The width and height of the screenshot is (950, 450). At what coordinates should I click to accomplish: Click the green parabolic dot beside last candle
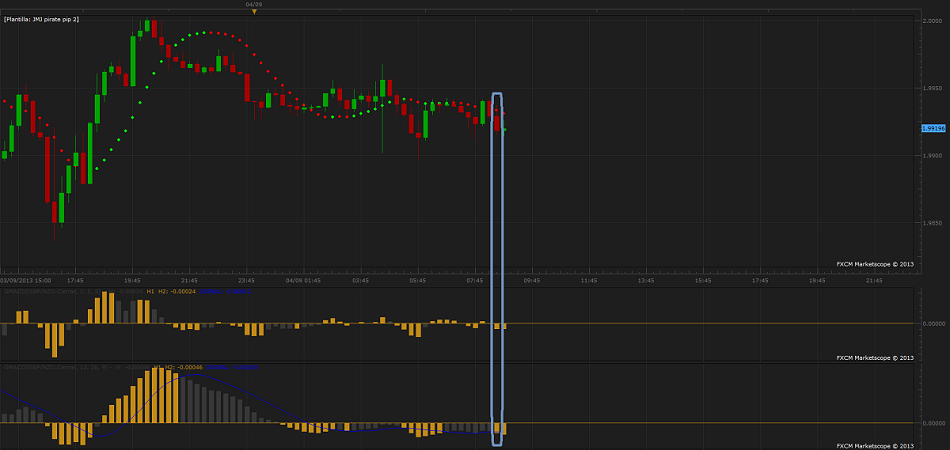[506, 130]
